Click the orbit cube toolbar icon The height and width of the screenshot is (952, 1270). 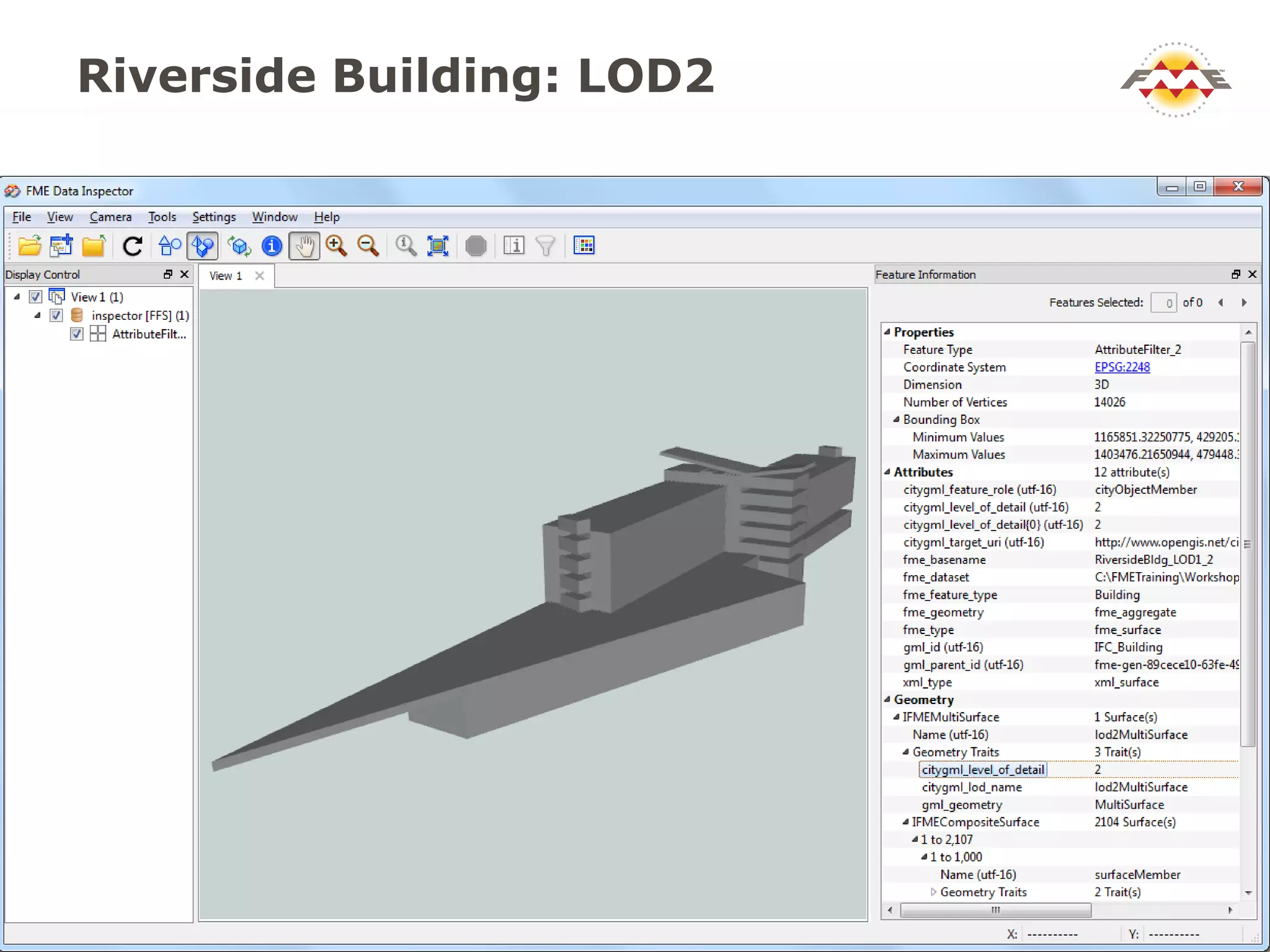tap(239, 246)
